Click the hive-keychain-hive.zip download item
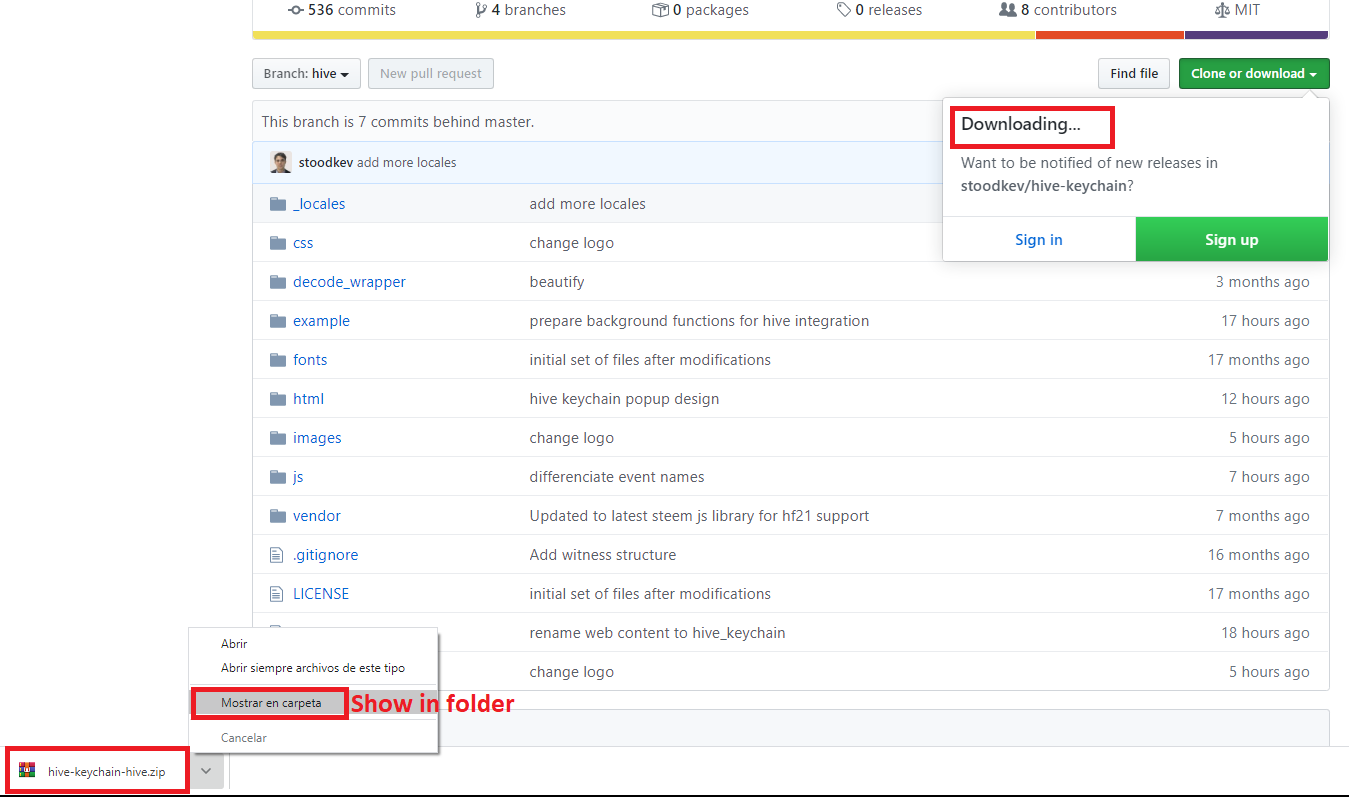 98,771
